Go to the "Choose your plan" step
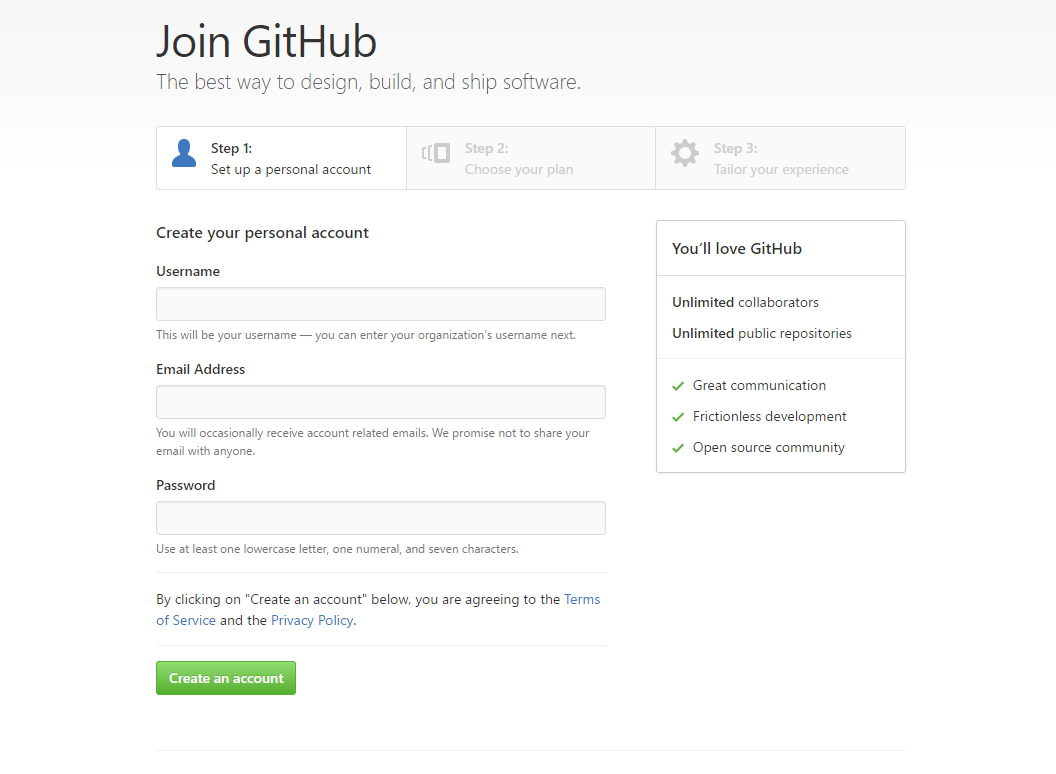This screenshot has height=774, width=1056. [x=519, y=169]
